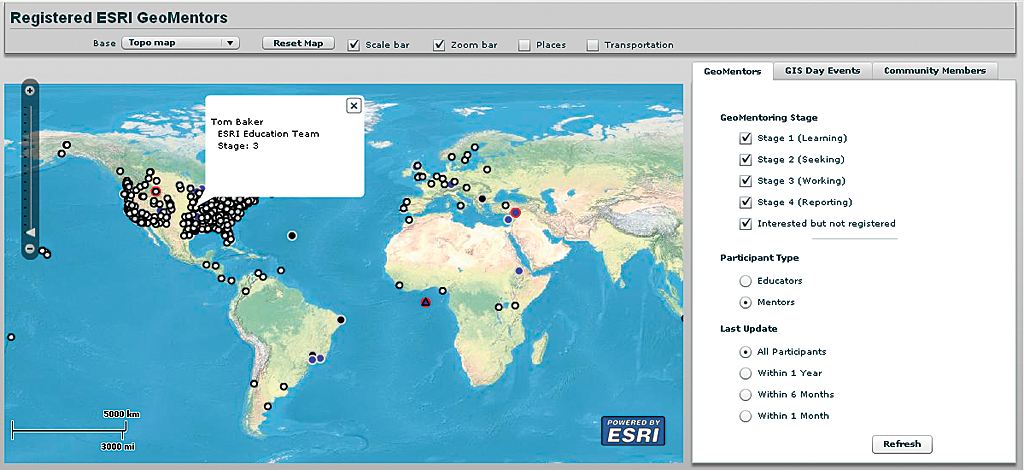Click the red-circled marker in western USA
The height and width of the screenshot is (470, 1024).
tap(155, 191)
